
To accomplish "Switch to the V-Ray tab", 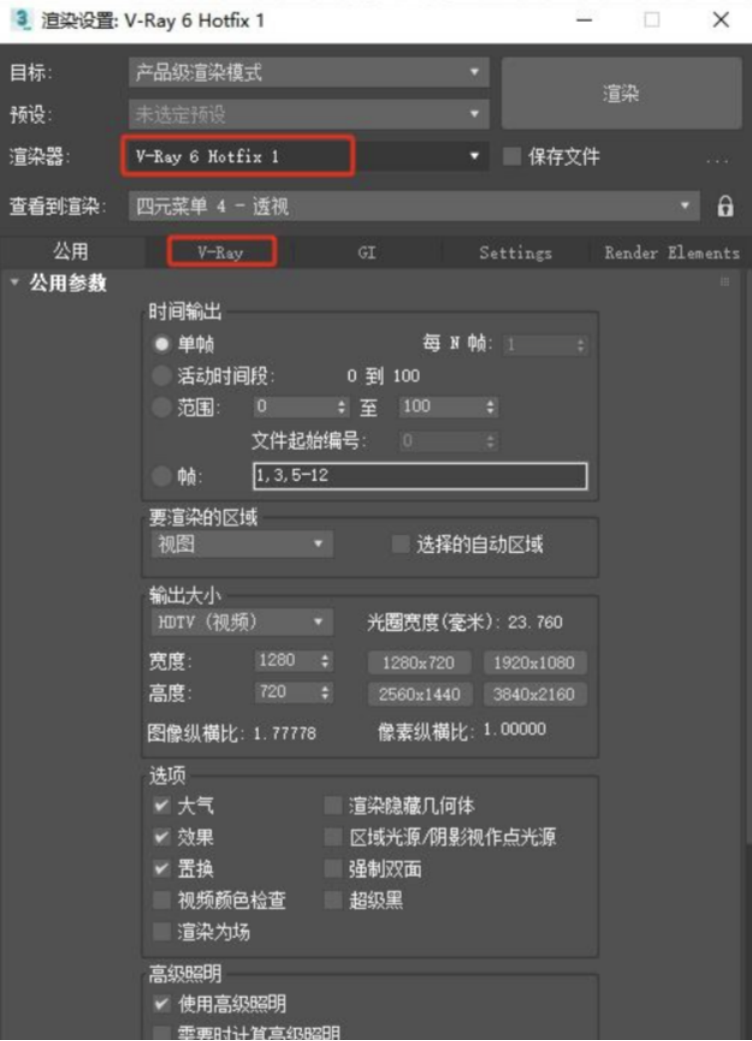I will (220, 252).
